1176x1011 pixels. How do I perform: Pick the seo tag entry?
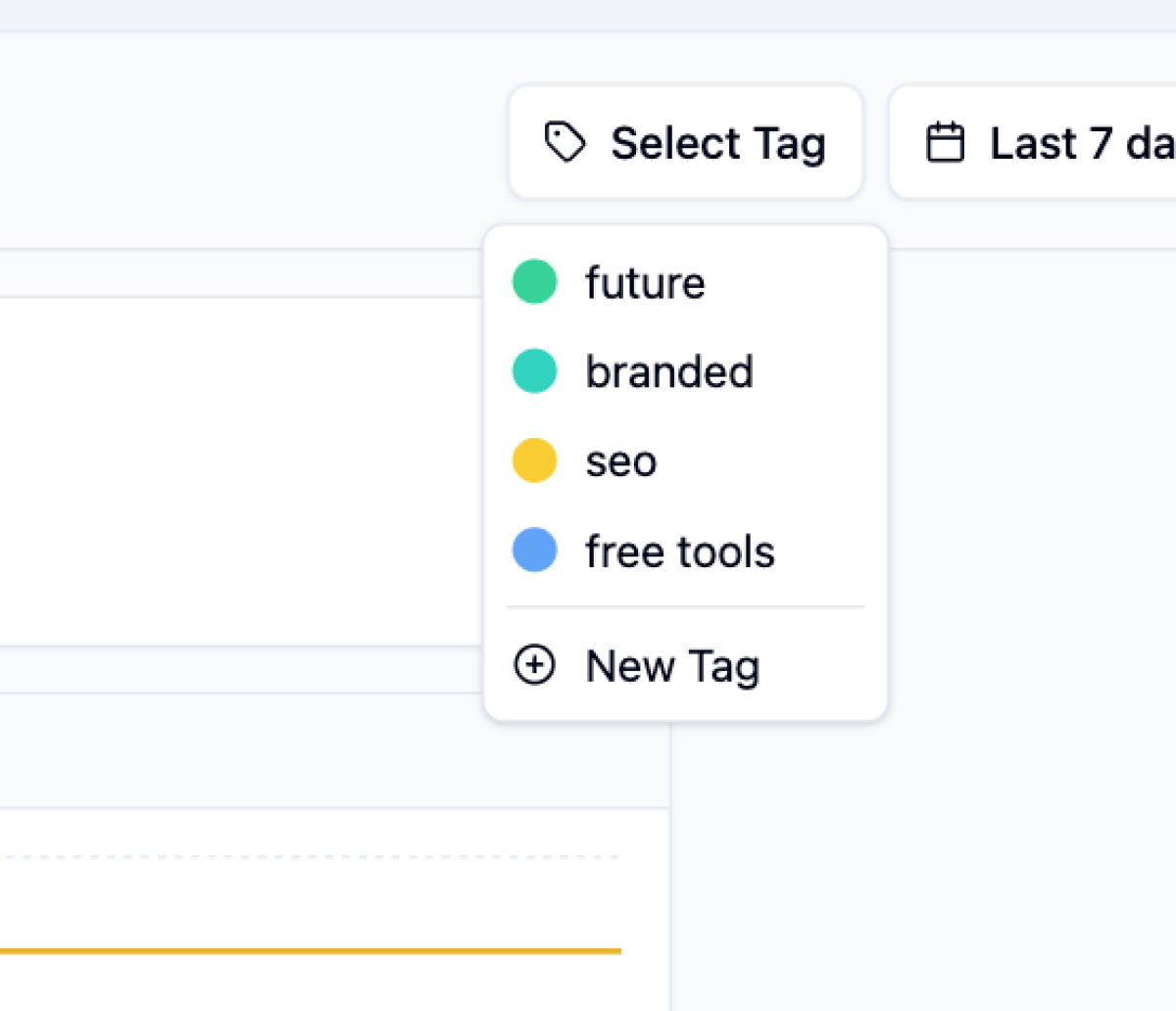[621, 461]
